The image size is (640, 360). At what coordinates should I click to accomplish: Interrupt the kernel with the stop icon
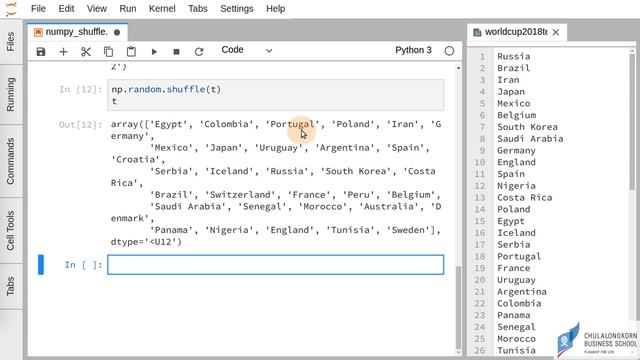[x=176, y=52]
